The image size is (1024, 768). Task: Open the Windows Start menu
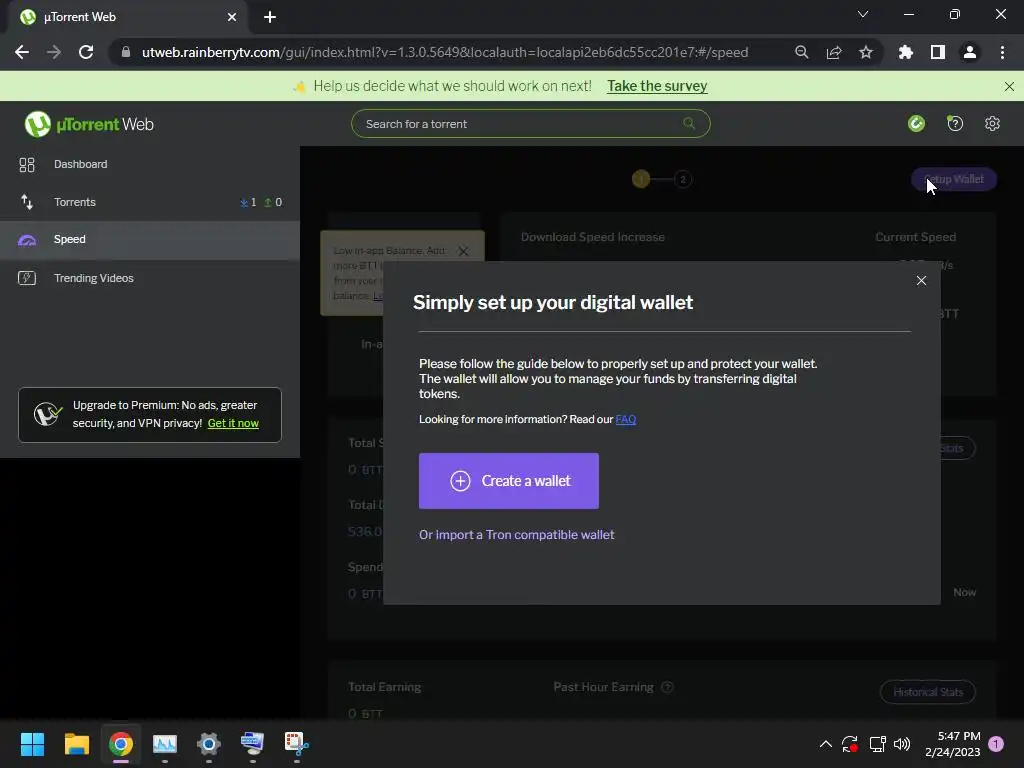(x=32, y=744)
